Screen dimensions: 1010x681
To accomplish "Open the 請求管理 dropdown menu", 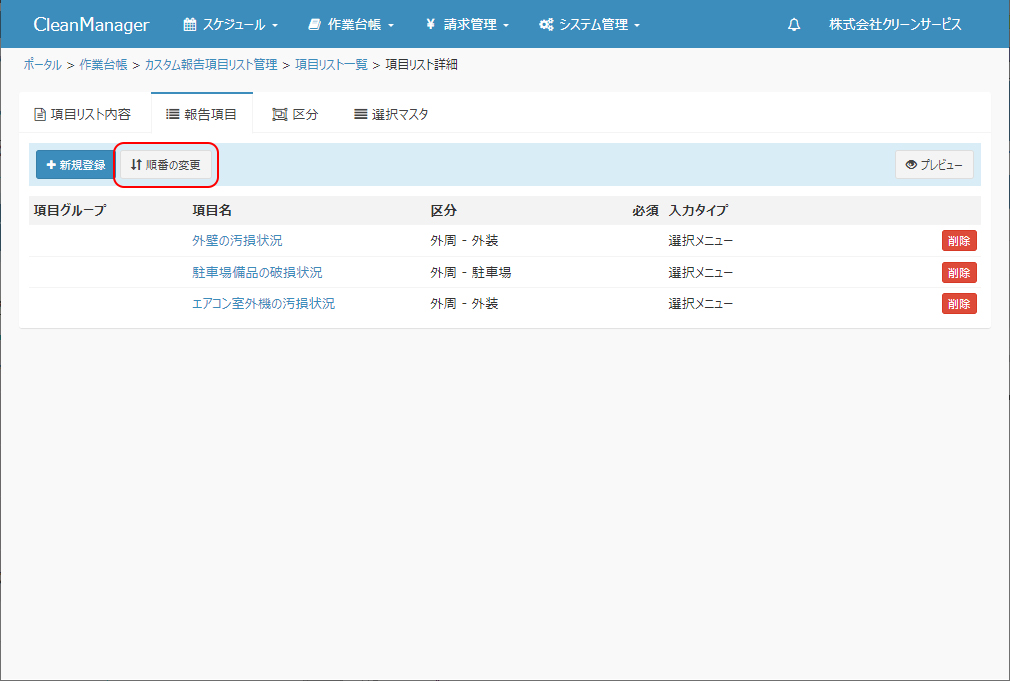I will pos(467,25).
